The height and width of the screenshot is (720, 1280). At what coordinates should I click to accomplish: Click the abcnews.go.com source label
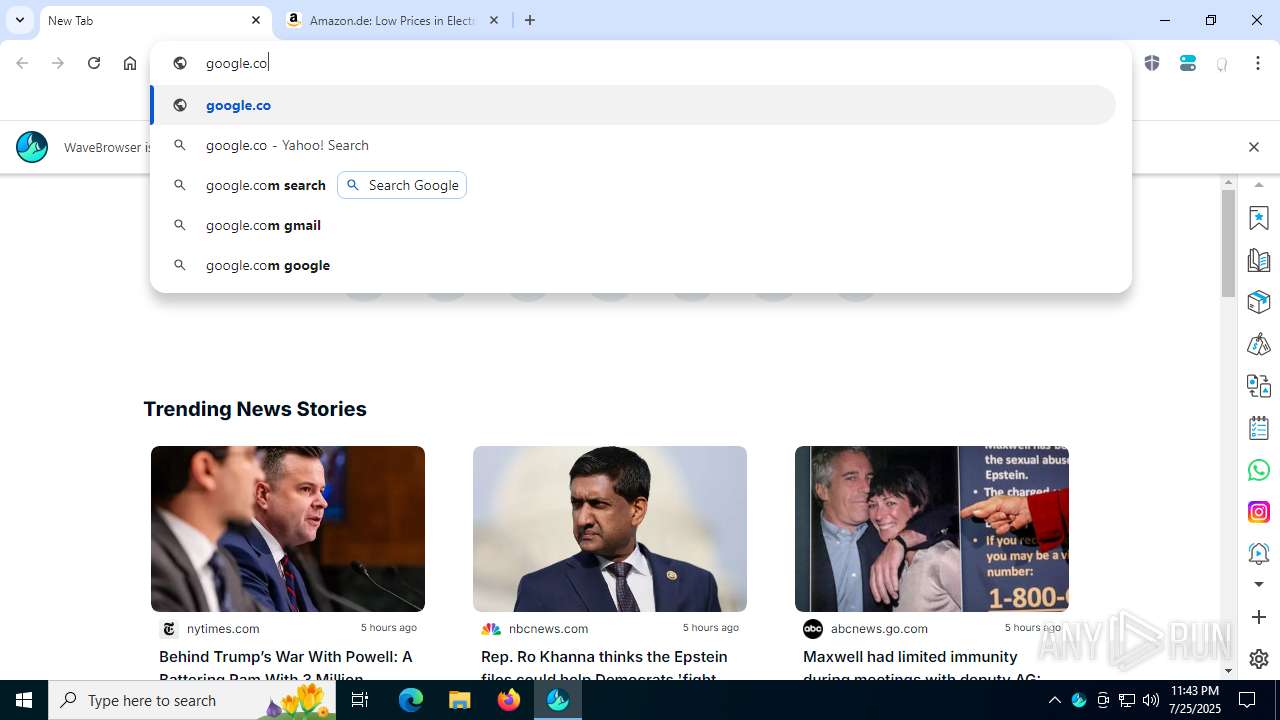pos(879,629)
